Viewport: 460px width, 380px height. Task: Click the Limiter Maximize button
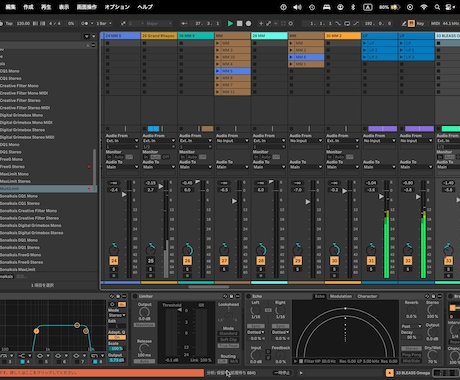[x=144, y=325]
